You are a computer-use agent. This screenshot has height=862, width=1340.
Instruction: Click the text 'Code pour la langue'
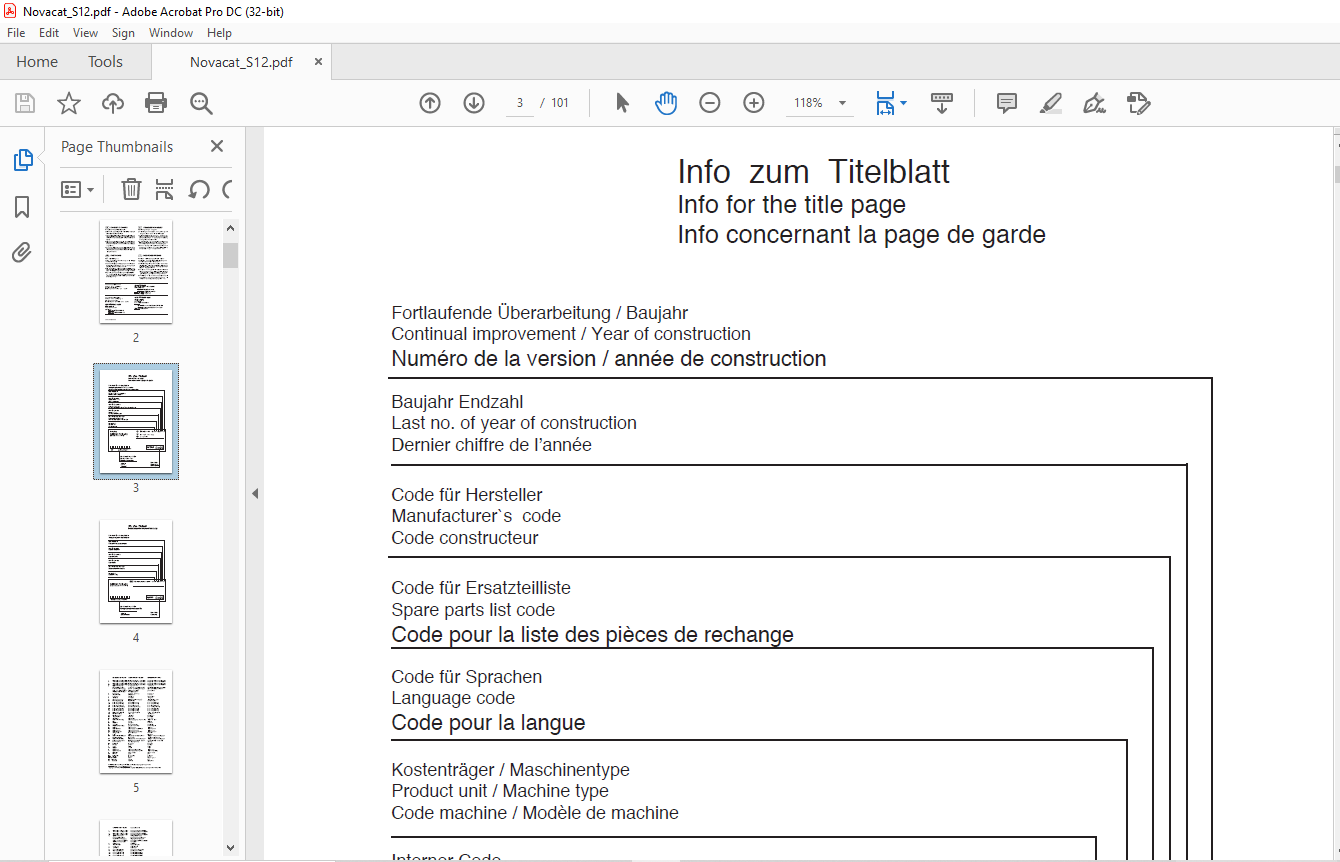coord(488,723)
